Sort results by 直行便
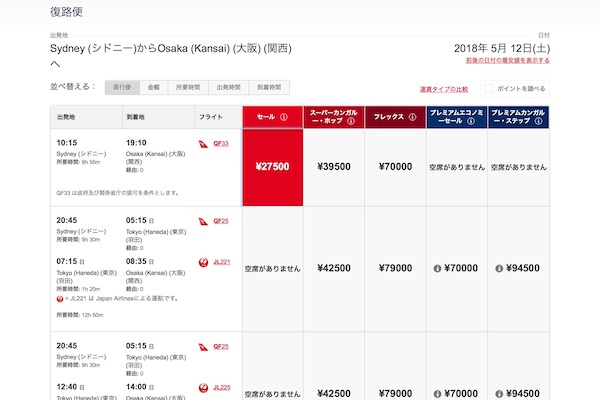 (x=122, y=87)
